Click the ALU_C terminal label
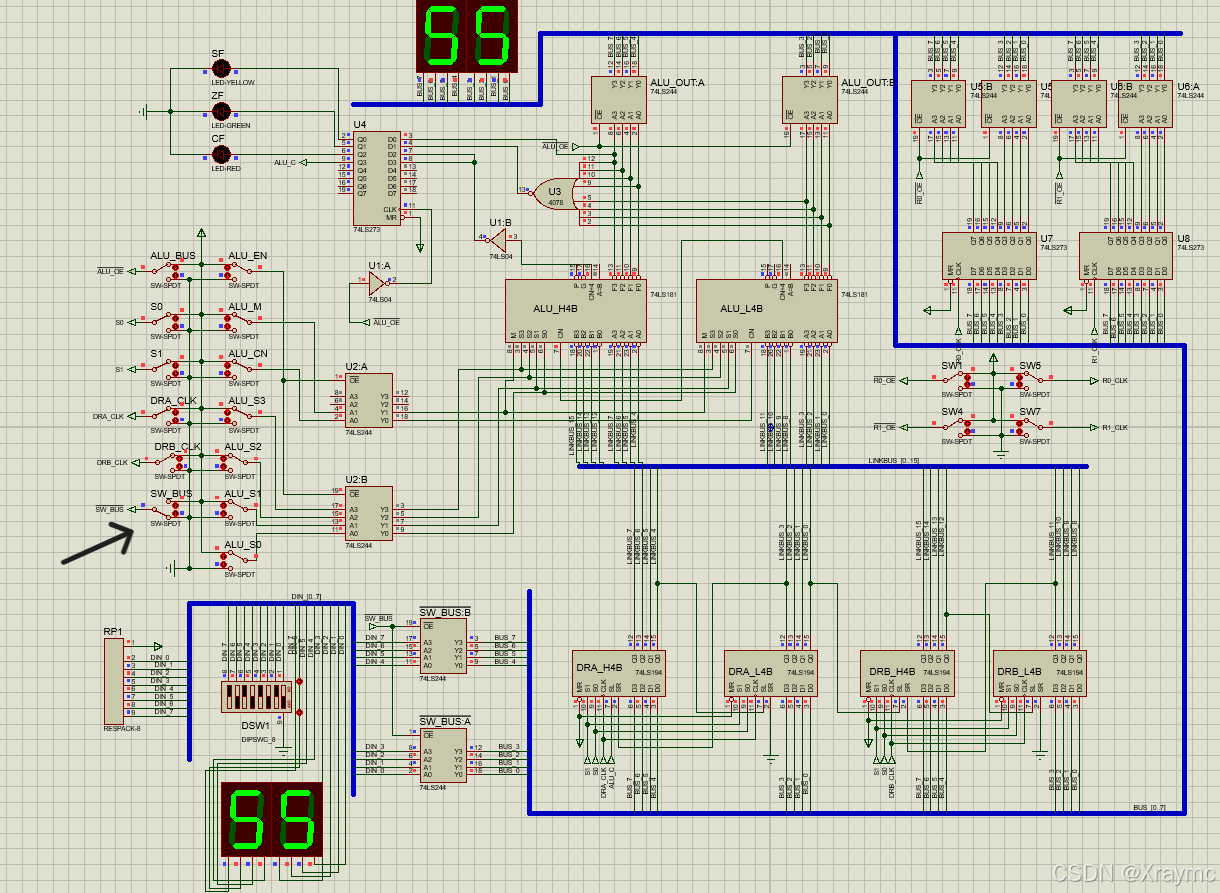1220x893 pixels. (x=286, y=162)
